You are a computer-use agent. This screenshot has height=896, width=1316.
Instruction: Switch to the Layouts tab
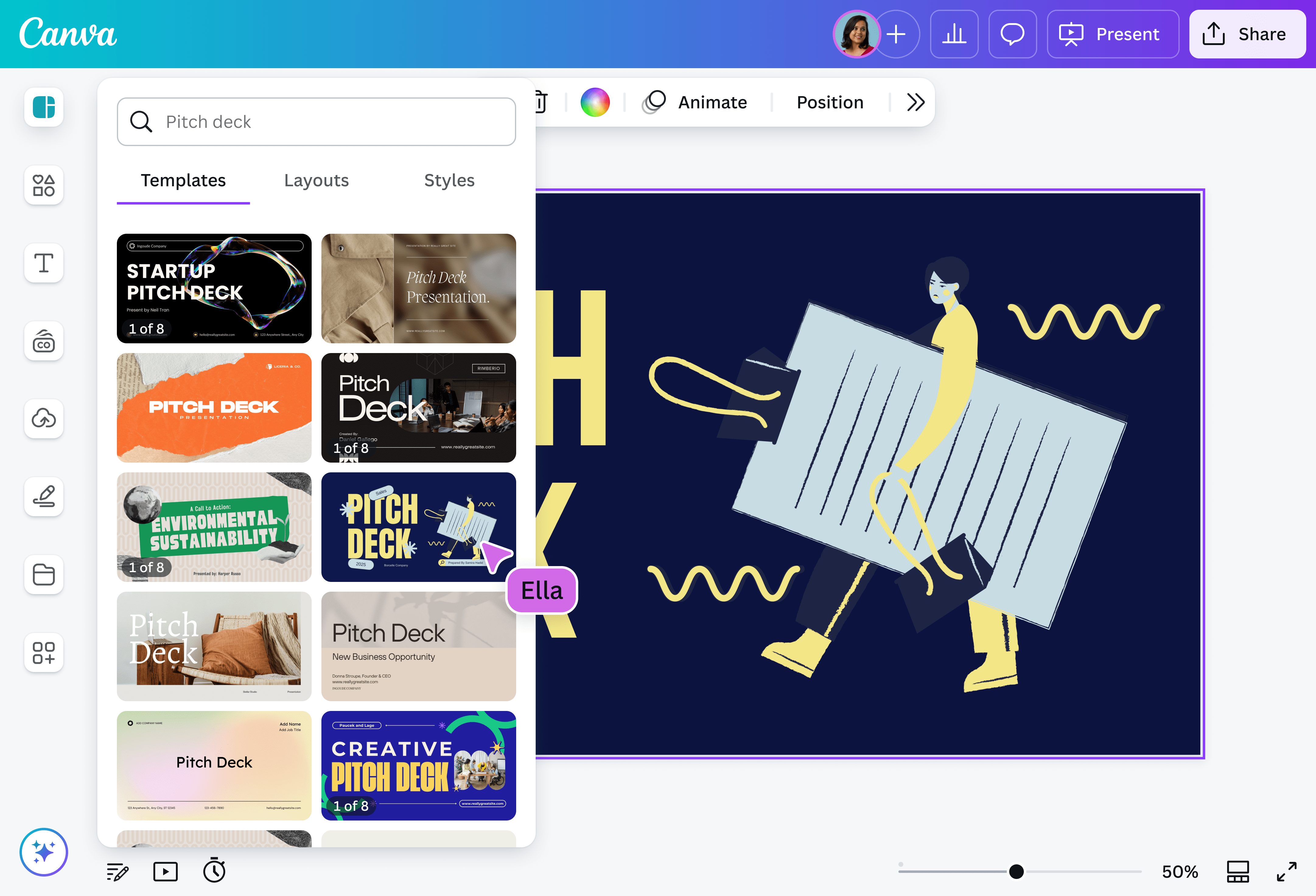point(316,180)
